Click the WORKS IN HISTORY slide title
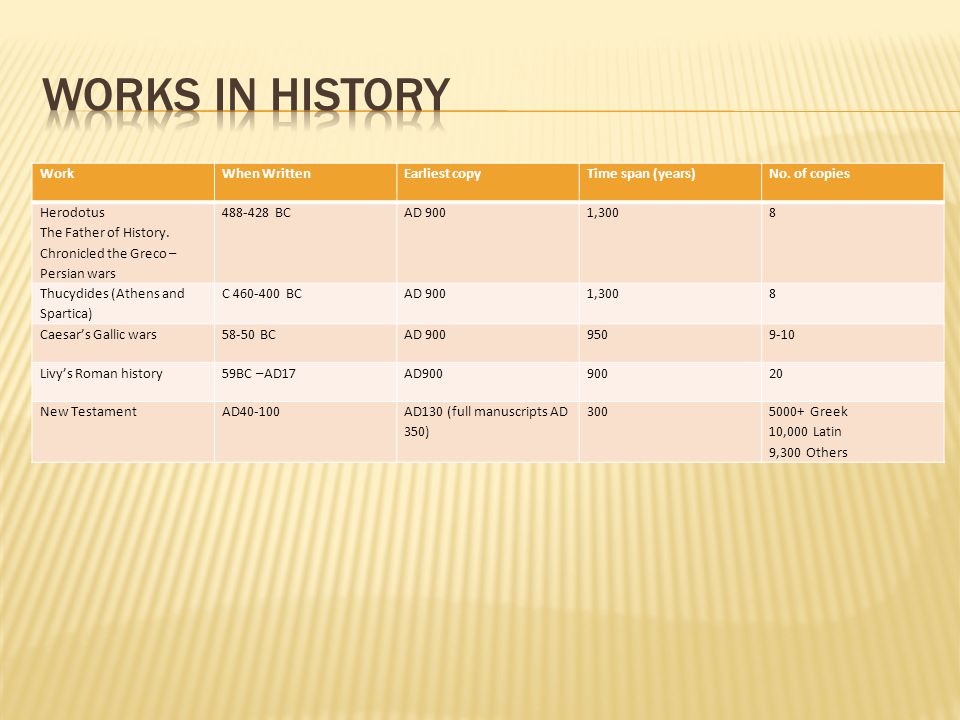Image resolution: width=960 pixels, height=720 pixels. 246,95
